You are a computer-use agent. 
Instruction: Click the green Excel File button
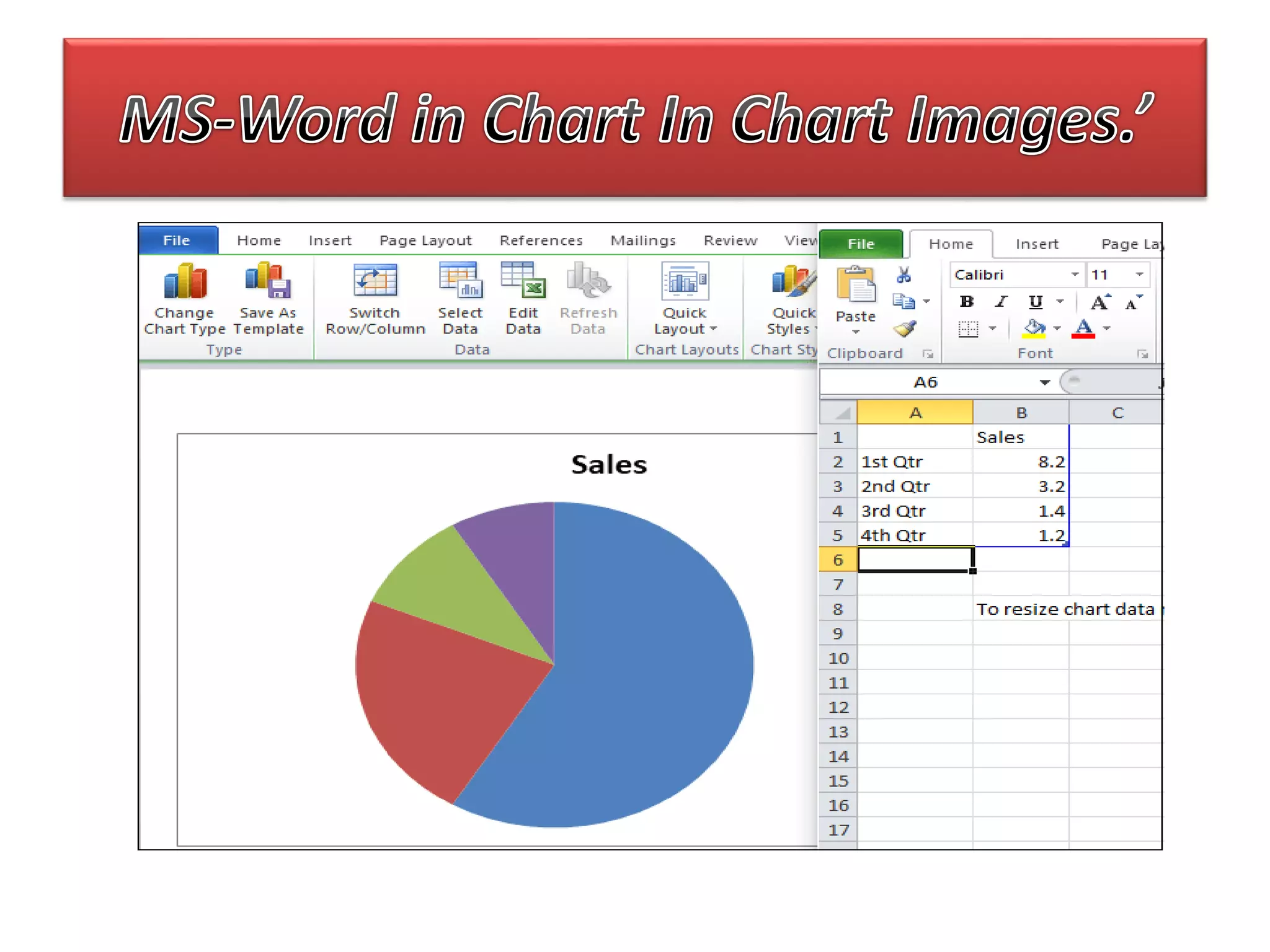(861, 244)
